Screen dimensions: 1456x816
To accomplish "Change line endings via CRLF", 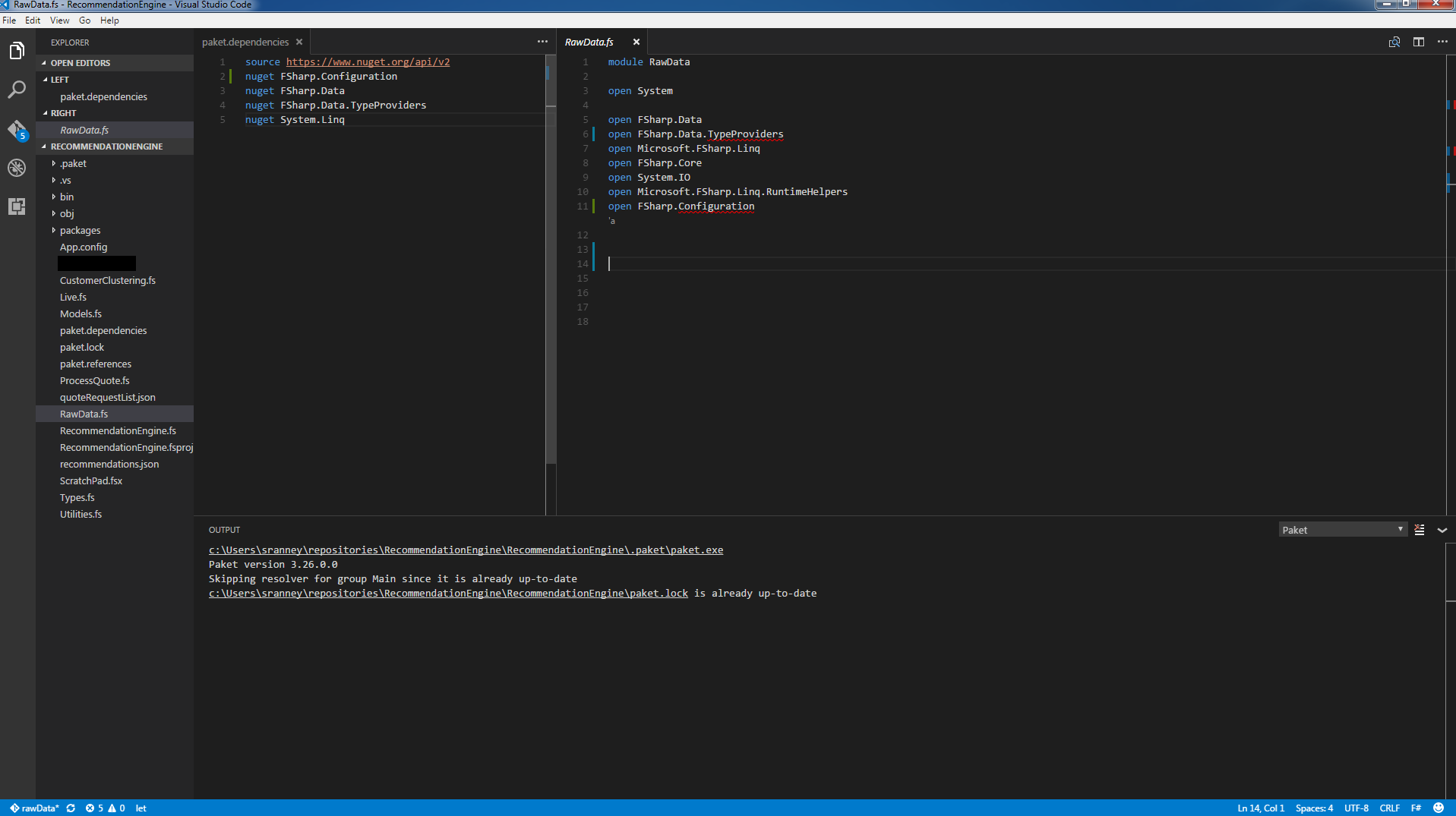I will point(1390,808).
